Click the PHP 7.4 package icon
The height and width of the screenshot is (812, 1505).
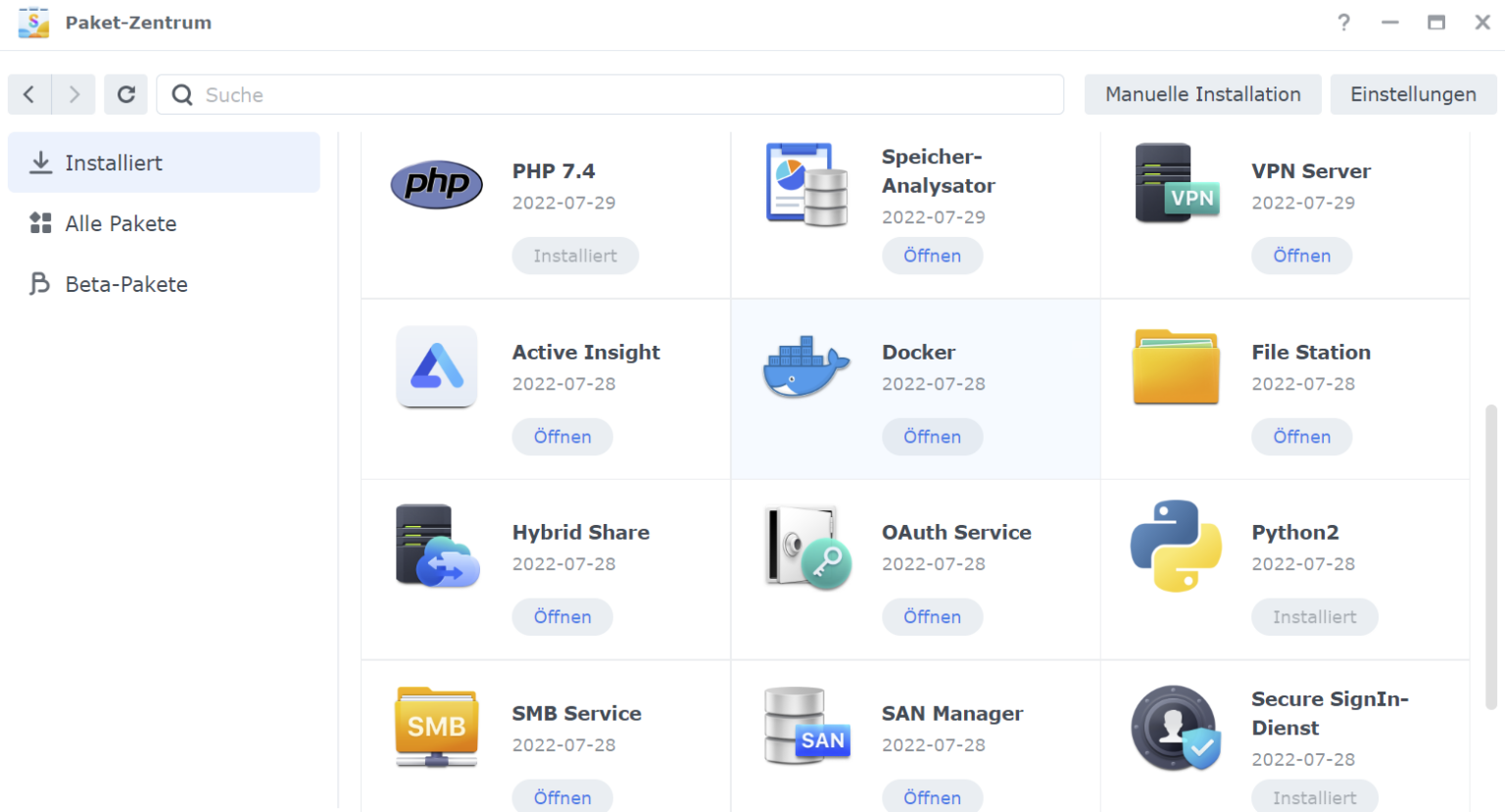click(437, 184)
